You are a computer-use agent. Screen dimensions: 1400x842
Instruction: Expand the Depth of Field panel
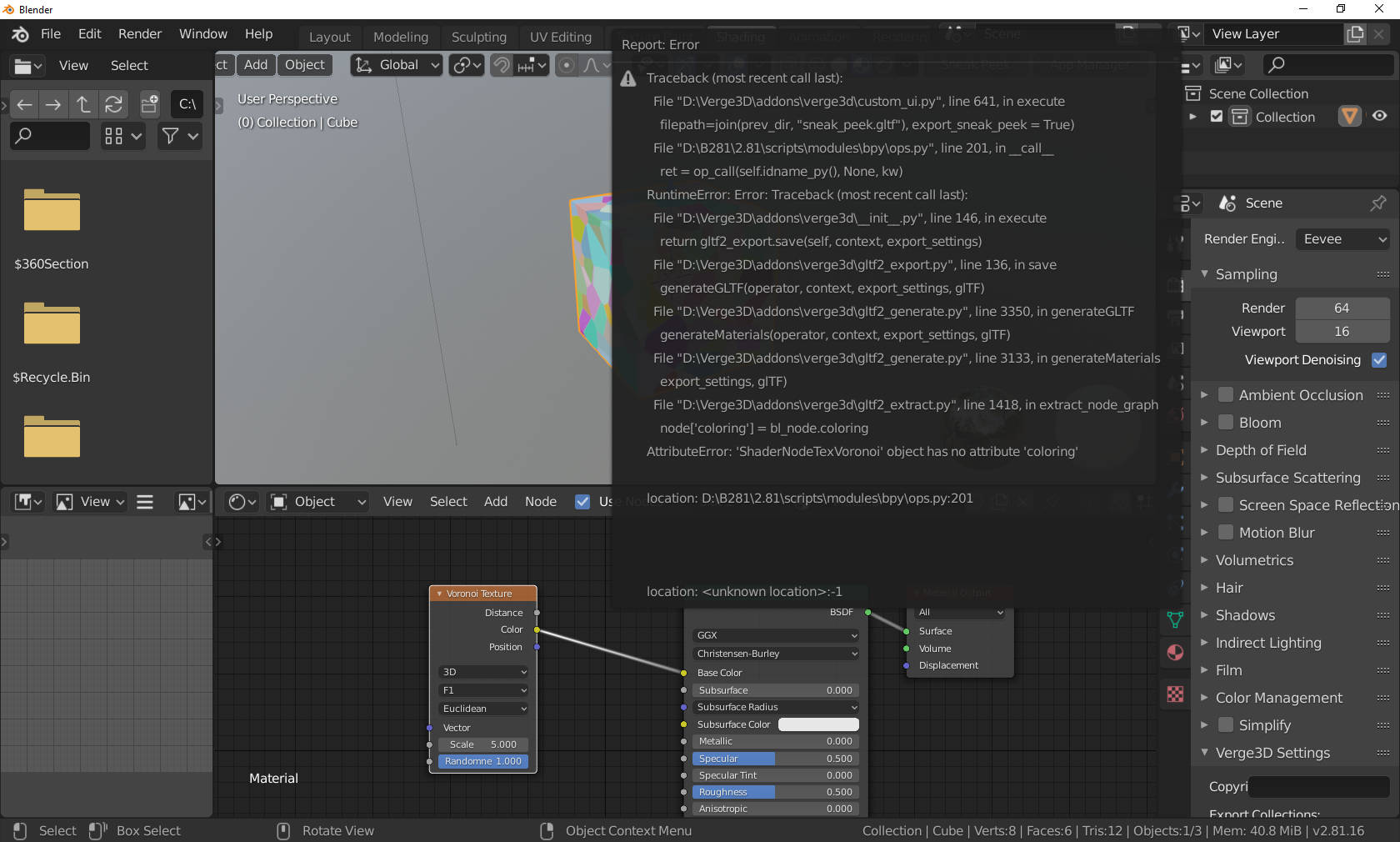pos(1261,450)
